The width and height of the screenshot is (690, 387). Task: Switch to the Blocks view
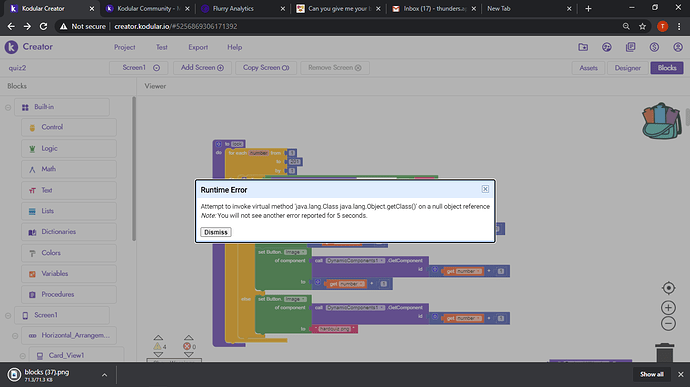667,68
